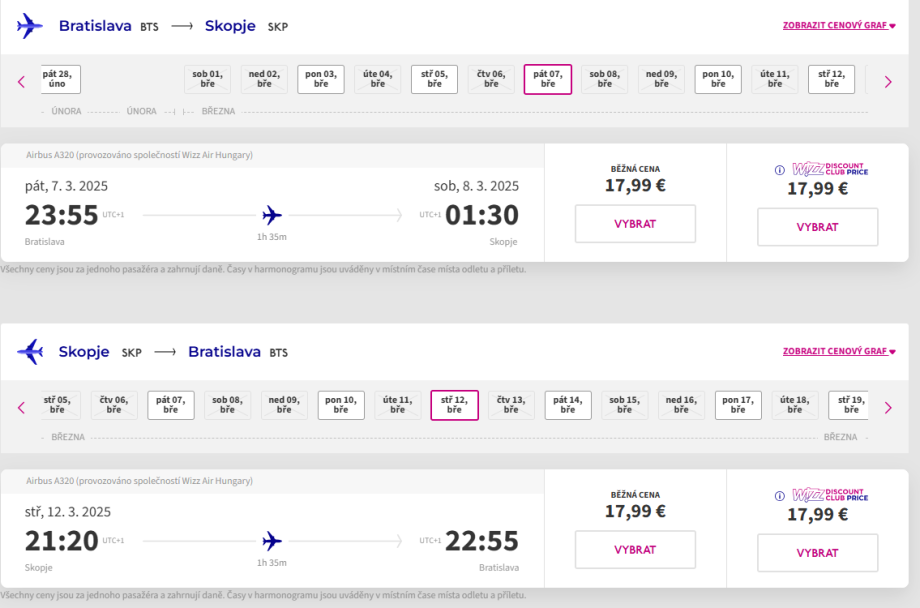Click the return Skopje–Bratislava plane logo
Screen dimensions: 920x608
coord(30,352)
